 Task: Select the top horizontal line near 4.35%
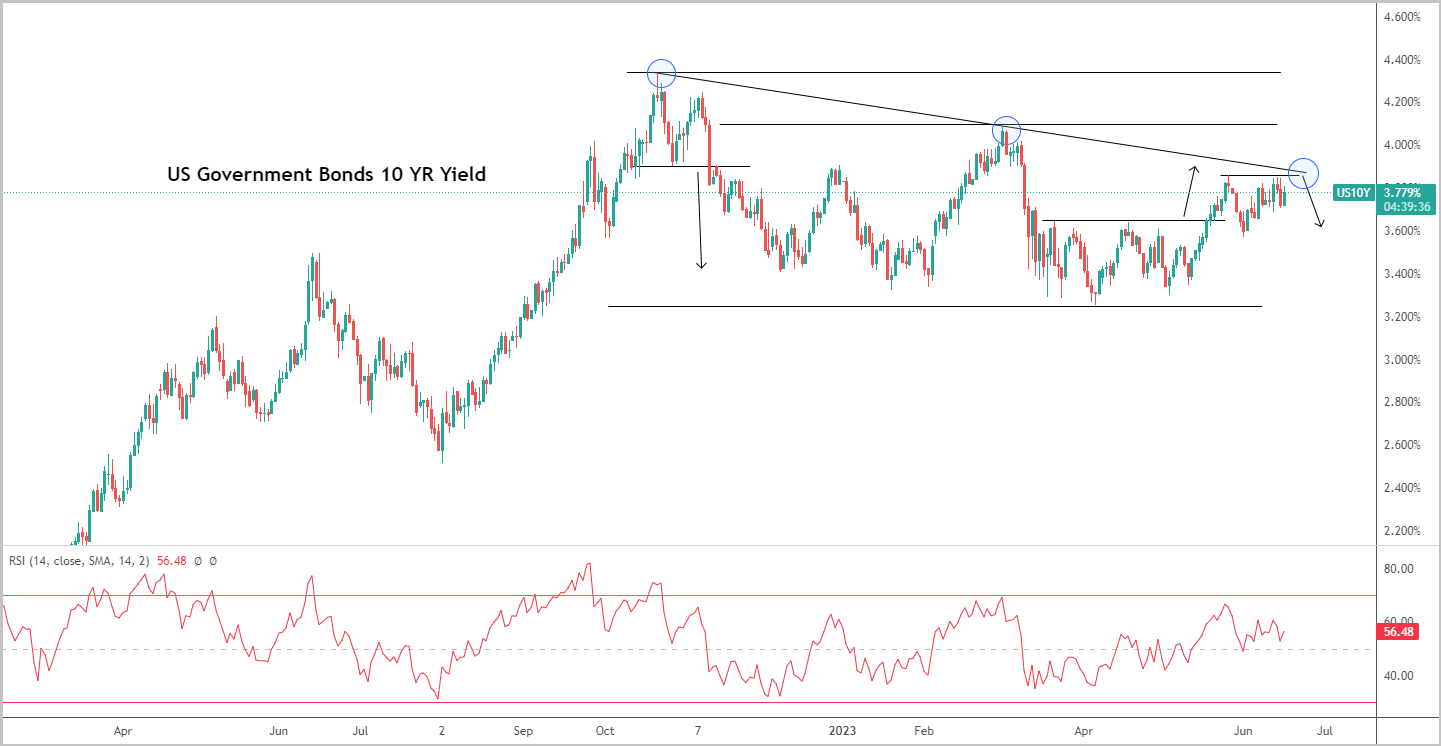tap(954, 72)
